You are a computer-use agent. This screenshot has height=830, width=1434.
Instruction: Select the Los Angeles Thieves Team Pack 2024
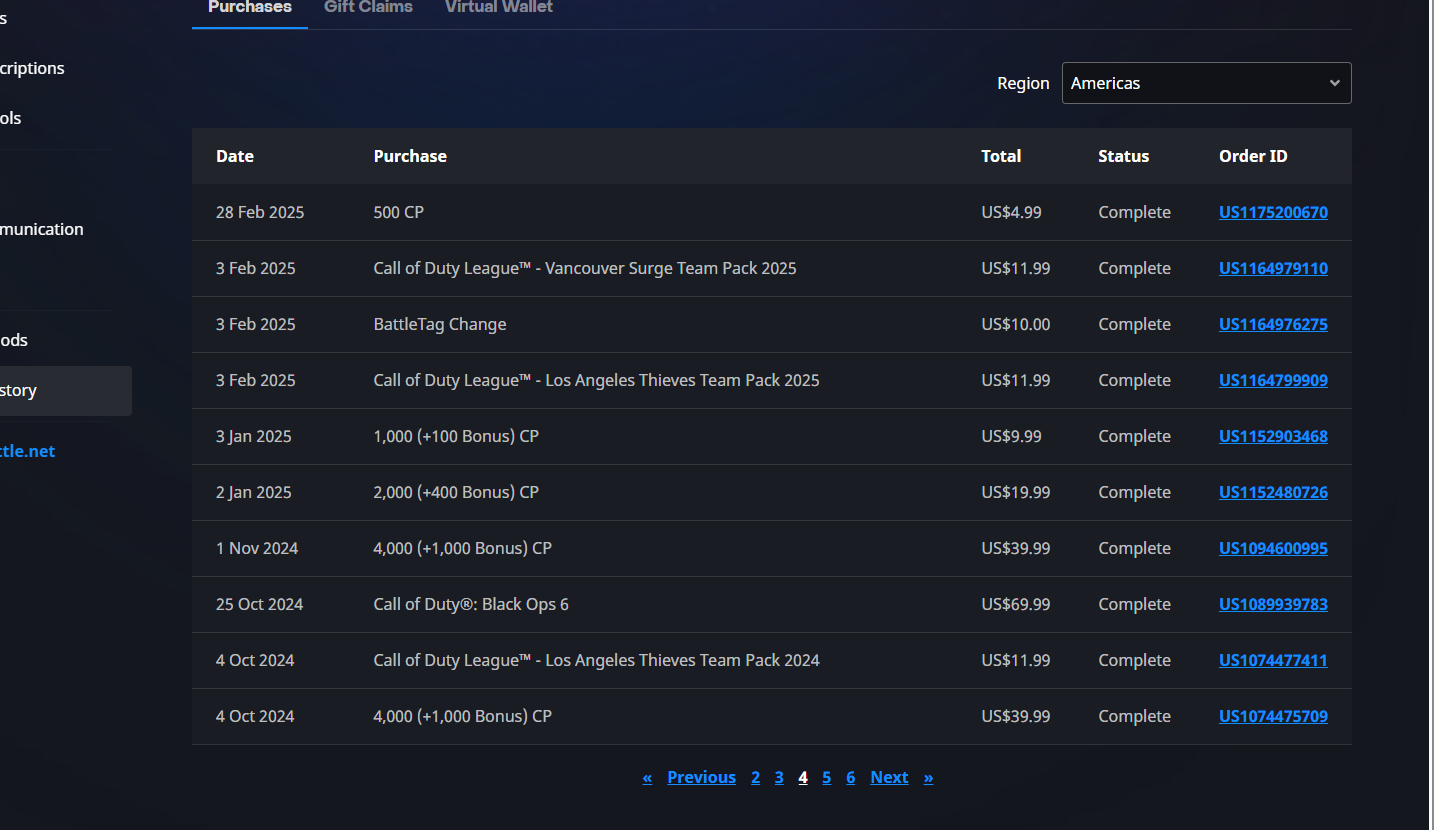[x=596, y=660]
